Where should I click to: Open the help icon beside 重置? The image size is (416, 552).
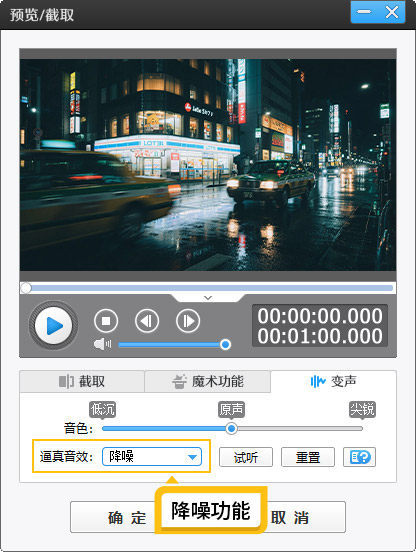point(359,457)
